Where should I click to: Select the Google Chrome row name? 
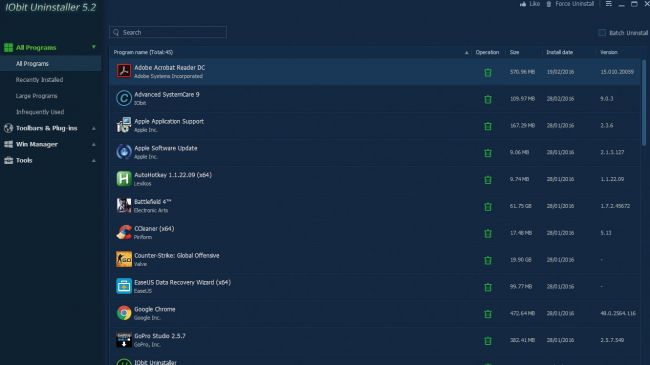pos(155,309)
